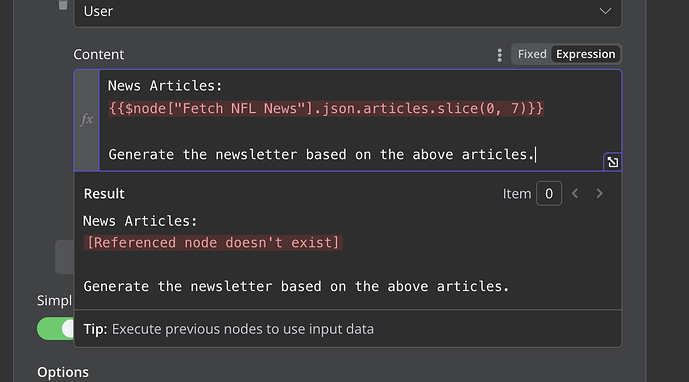Click the gray button at left edge
This screenshot has width=689, height=382.
pyautogui.click(x=64, y=257)
